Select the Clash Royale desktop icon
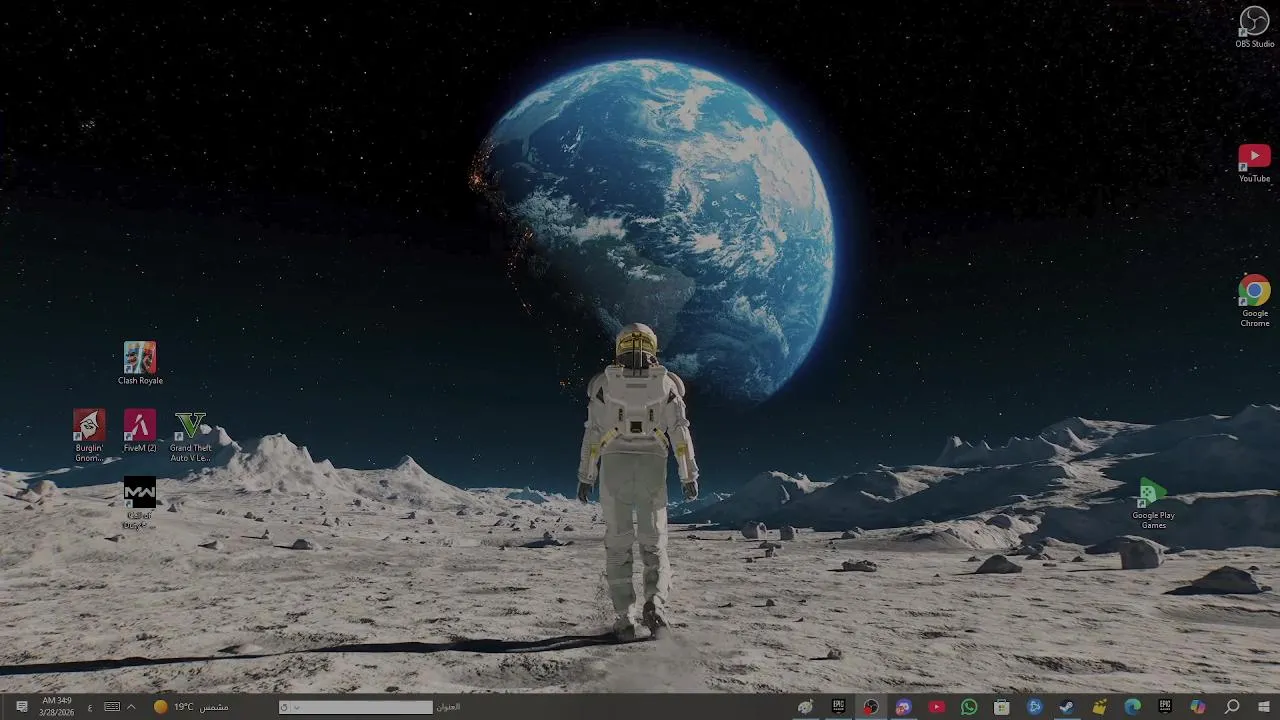This screenshot has width=1280, height=720. click(x=140, y=363)
